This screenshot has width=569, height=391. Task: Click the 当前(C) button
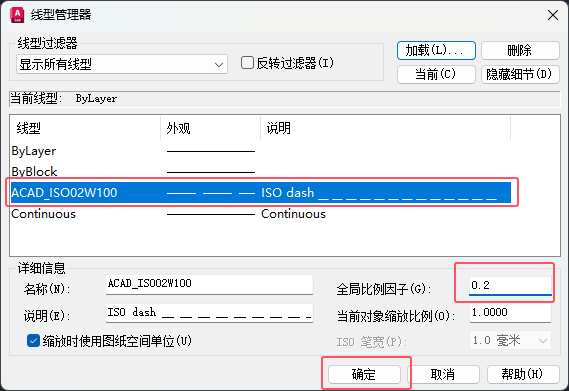(436, 74)
